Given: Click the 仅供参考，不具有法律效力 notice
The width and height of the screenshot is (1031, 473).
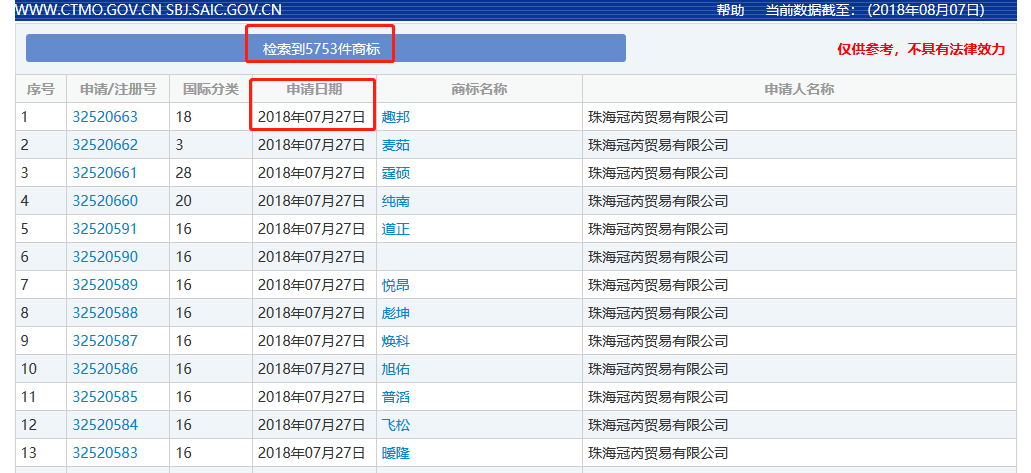Looking at the screenshot, I should click(x=921, y=49).
